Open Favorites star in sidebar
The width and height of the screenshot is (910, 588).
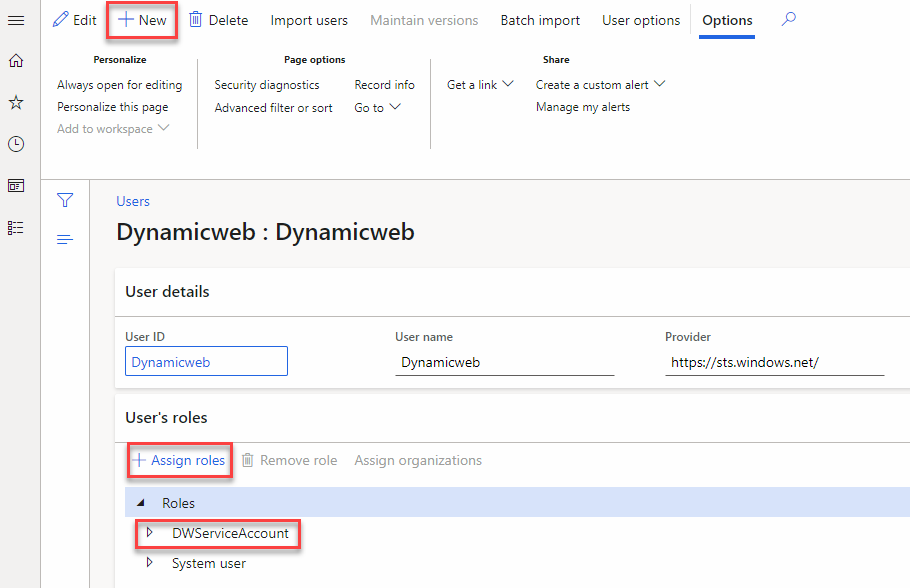click(x=16, y=103)
